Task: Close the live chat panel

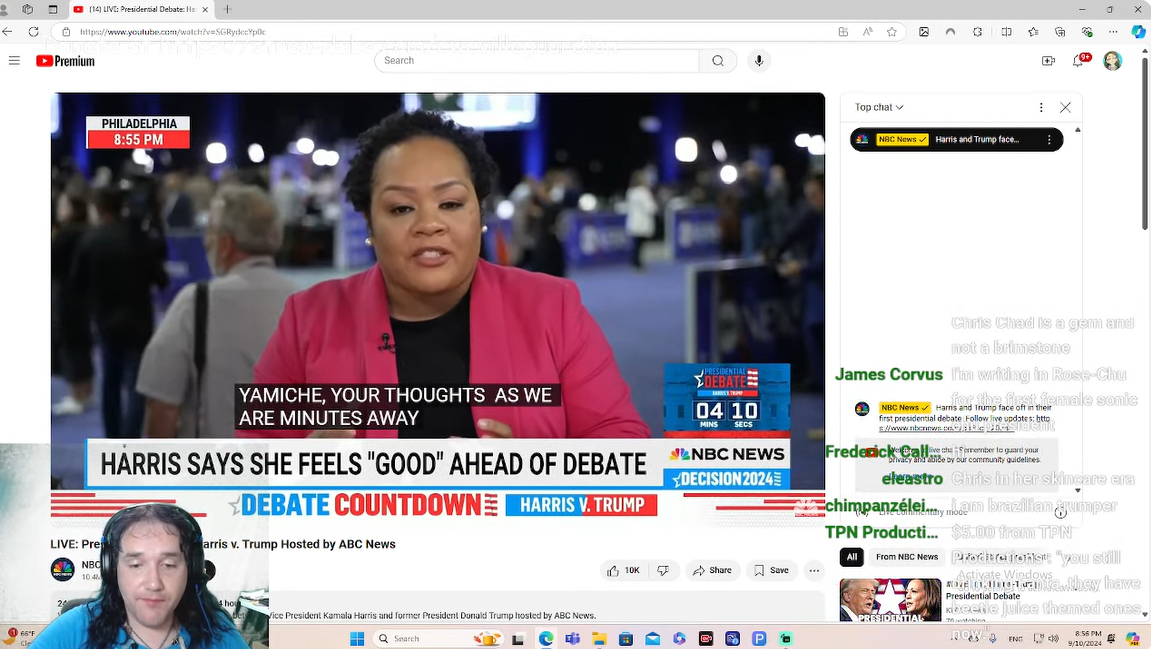Action: click(x=1065, y=107)
